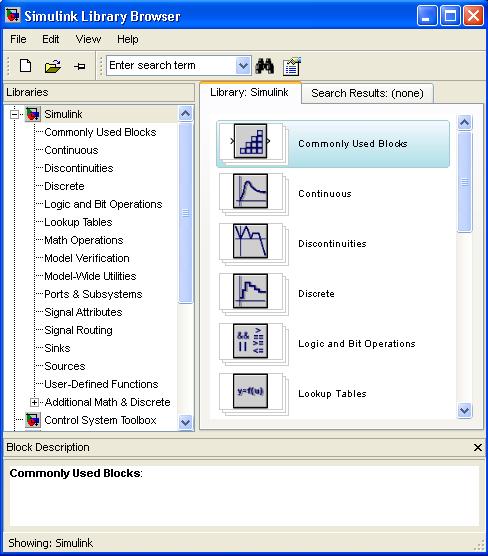Open the Edit menu
Viewport: 488px width, 556px height.
50,39
